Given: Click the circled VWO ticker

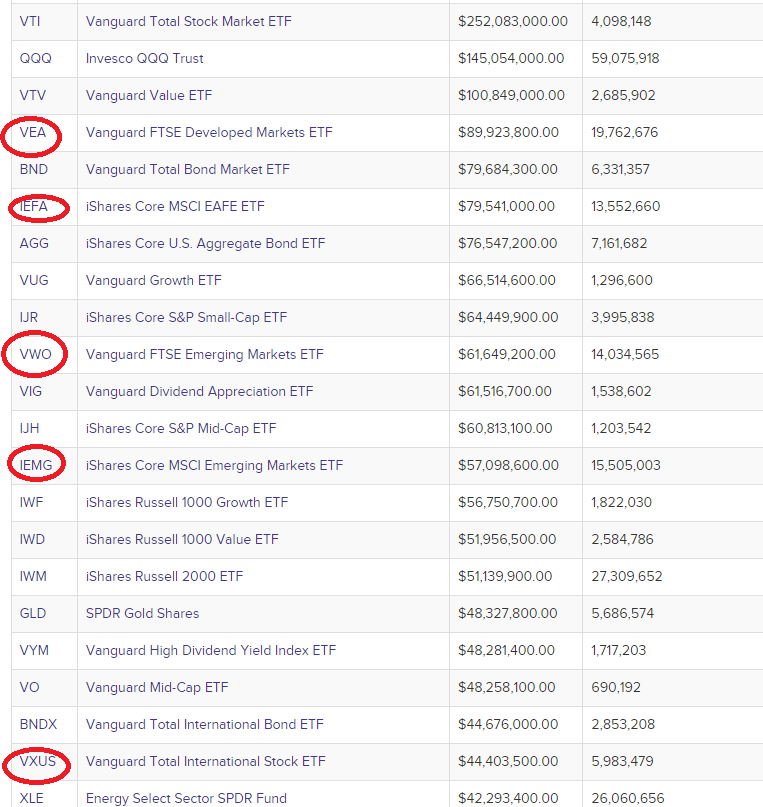Looking at the screenshot, I should pos(36,355).
